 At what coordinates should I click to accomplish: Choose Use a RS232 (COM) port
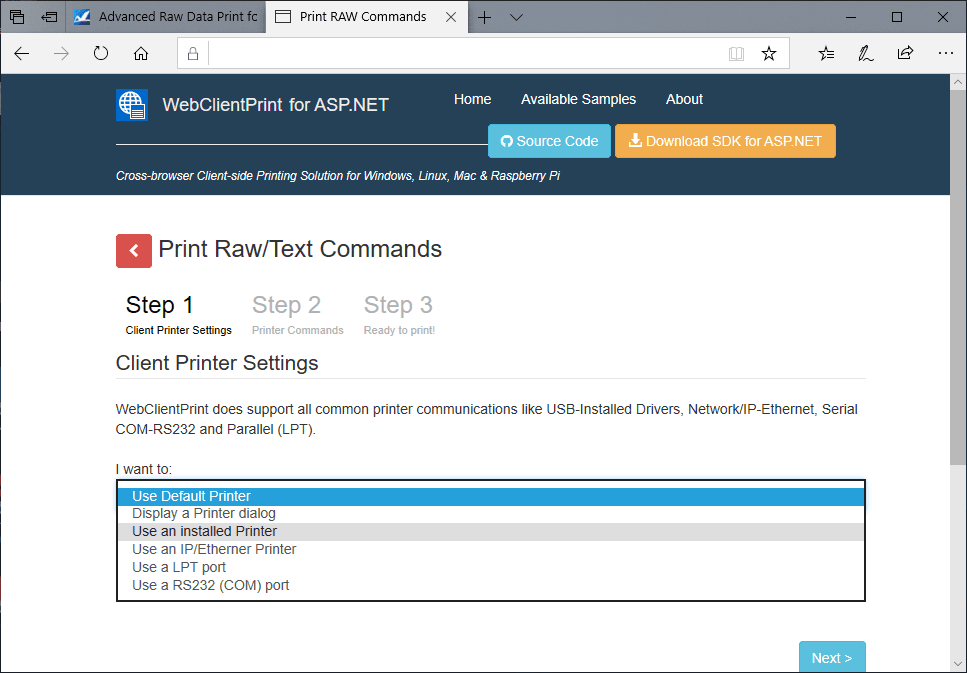click(491, 585)
